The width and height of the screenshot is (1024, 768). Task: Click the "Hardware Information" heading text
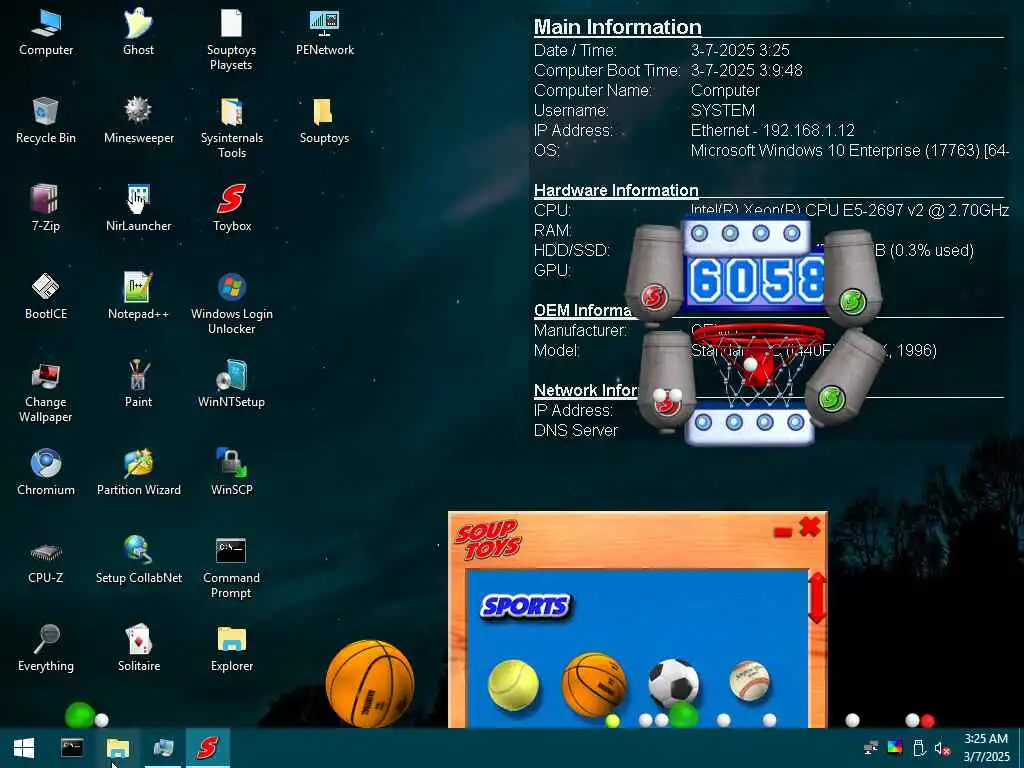[x=616, y=190]
